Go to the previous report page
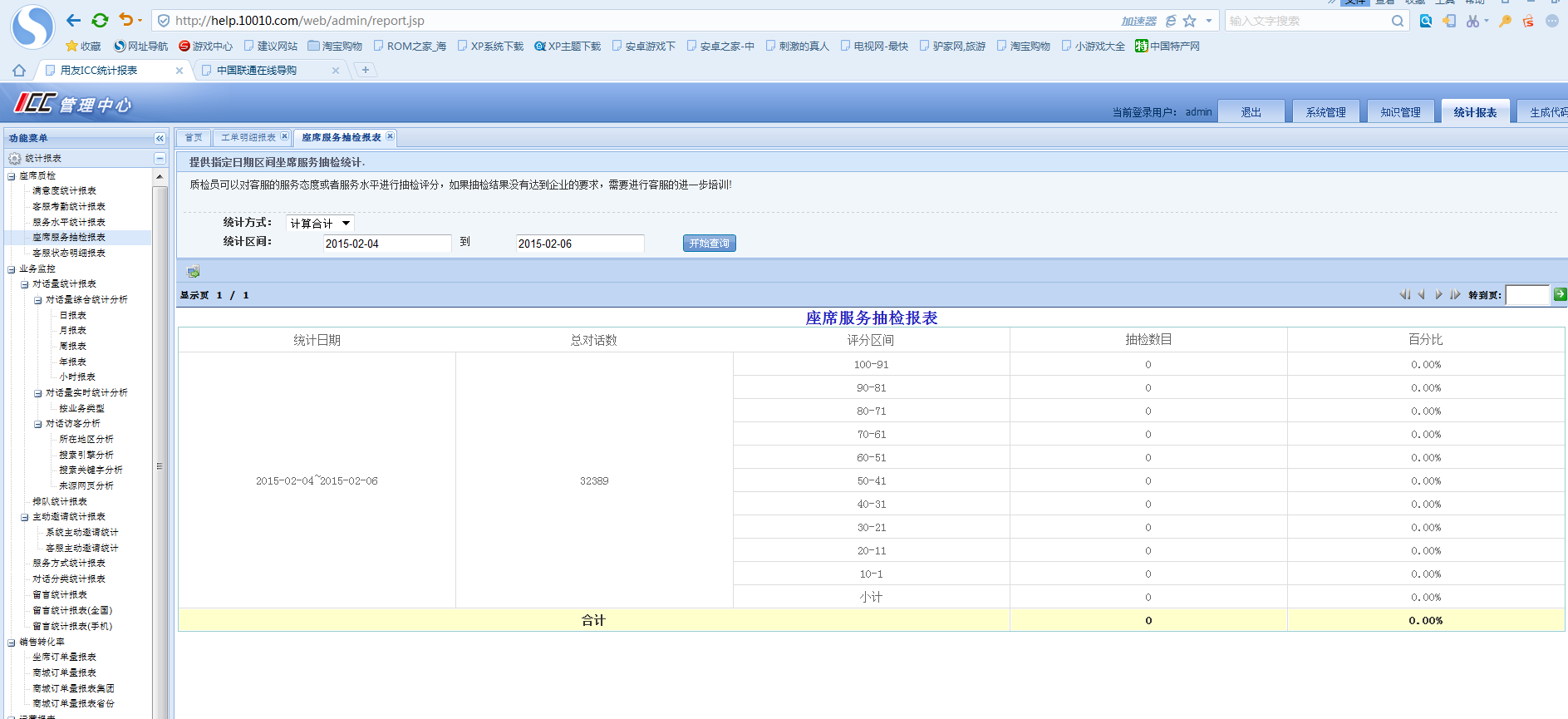Screen dimensions: 1568x719 tap(1422, 294)
